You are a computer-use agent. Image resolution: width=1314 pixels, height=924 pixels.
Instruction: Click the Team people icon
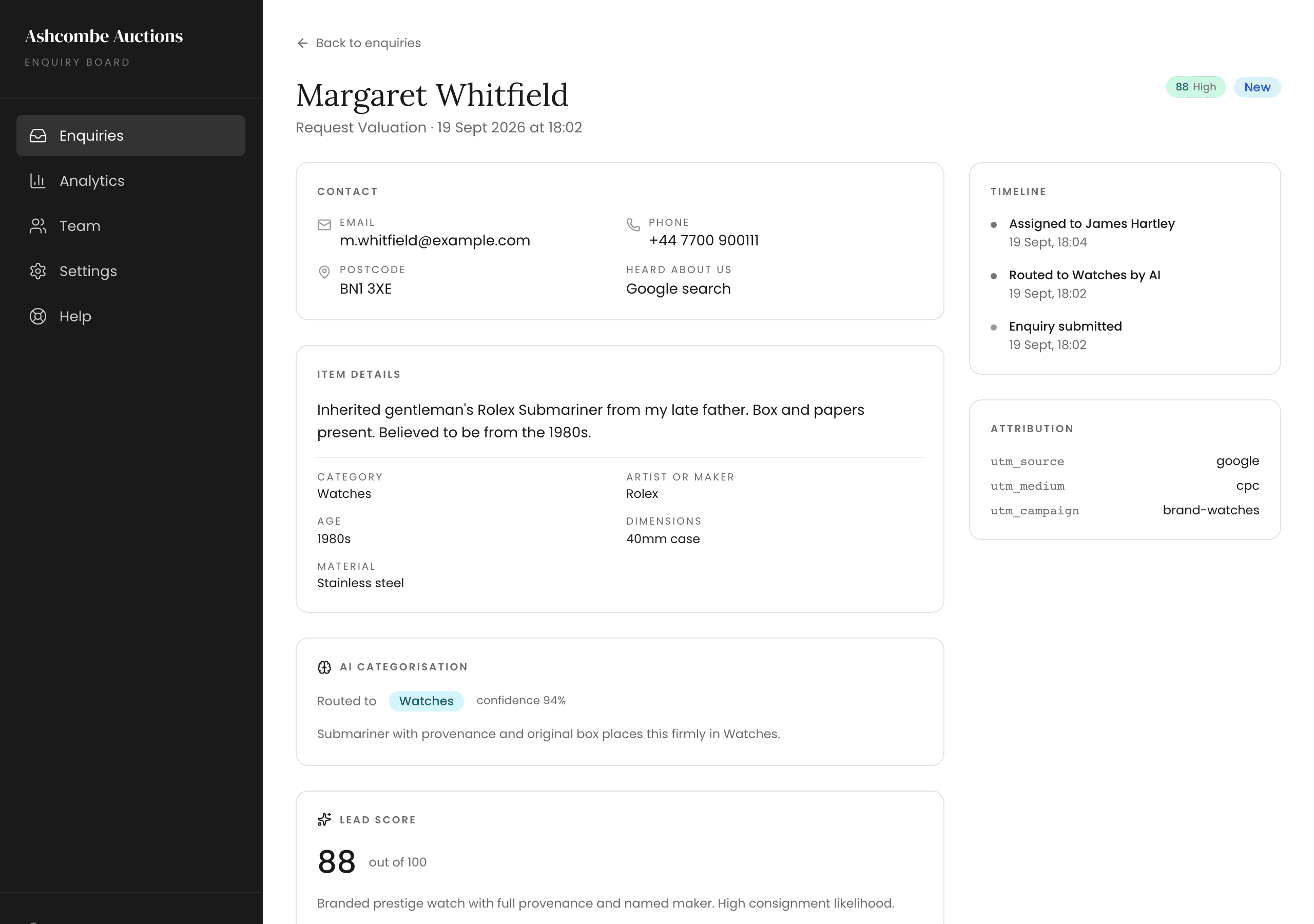pyautogui.click(x=38, y=226)
